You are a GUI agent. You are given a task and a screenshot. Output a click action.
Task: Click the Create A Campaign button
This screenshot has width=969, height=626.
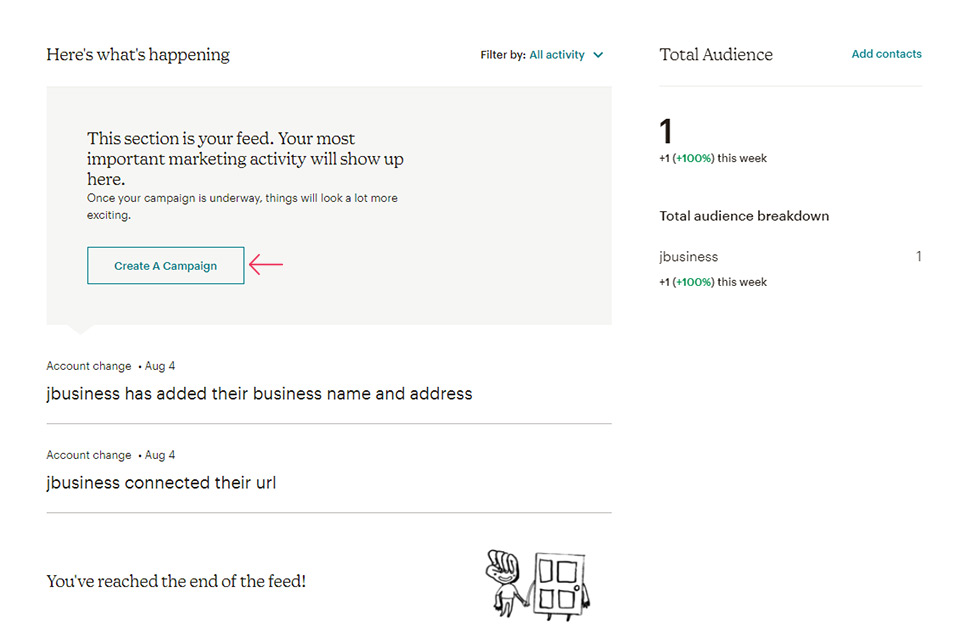click(x=166, y=266)
